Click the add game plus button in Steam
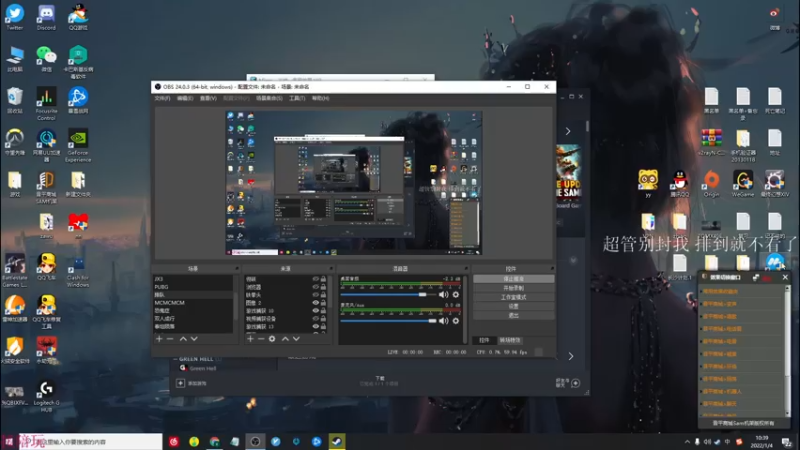Image resolution: width=800 pixels, height=450 pixels. [180, 383]
